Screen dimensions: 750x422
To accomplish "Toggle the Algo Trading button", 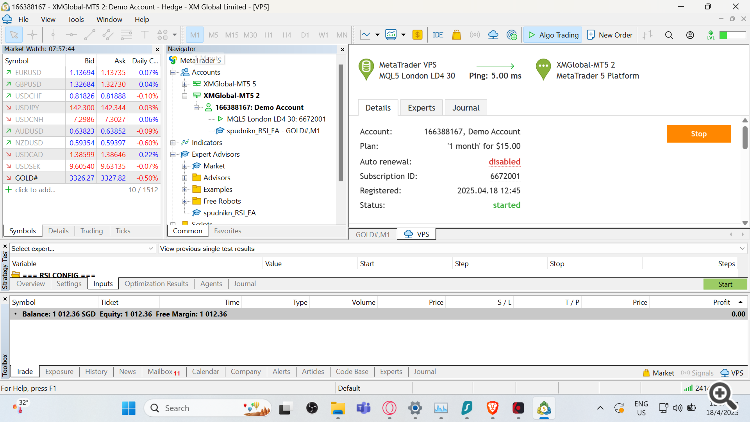I will [553, 35].
